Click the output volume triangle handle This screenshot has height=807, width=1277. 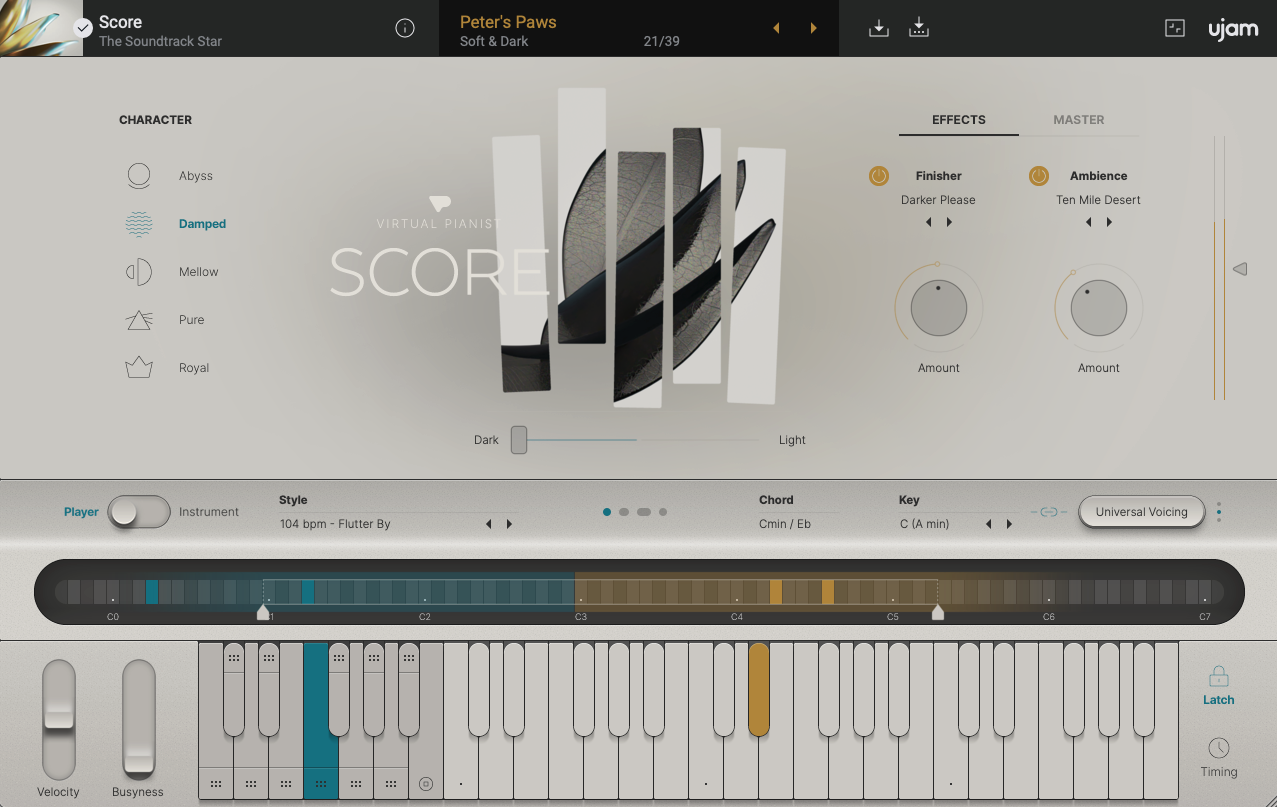(x=1240, y=269)
